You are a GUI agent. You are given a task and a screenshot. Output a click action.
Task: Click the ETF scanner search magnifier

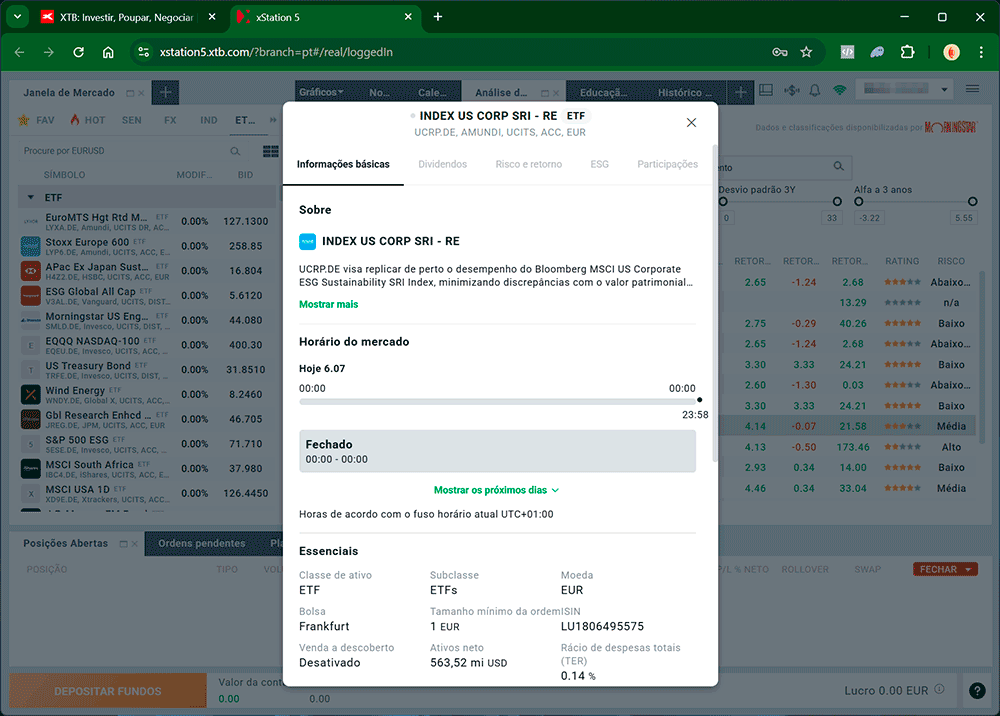(x=839, y=166)
